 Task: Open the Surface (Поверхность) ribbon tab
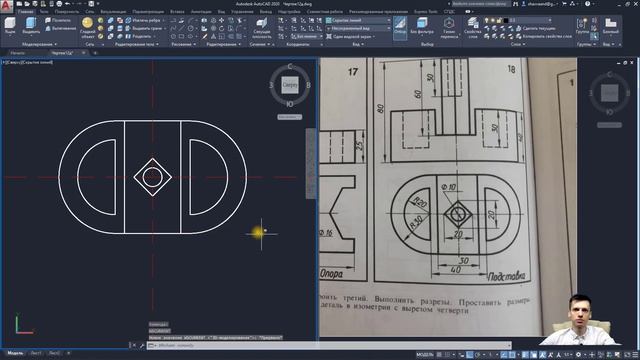(67, 12)
